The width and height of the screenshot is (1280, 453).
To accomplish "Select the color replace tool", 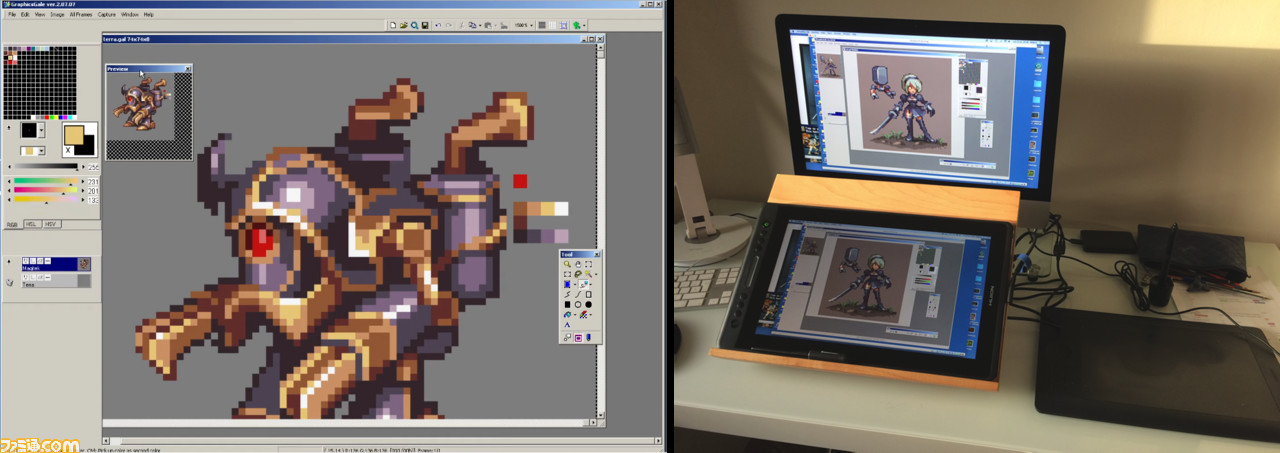I will click(567, 315).
